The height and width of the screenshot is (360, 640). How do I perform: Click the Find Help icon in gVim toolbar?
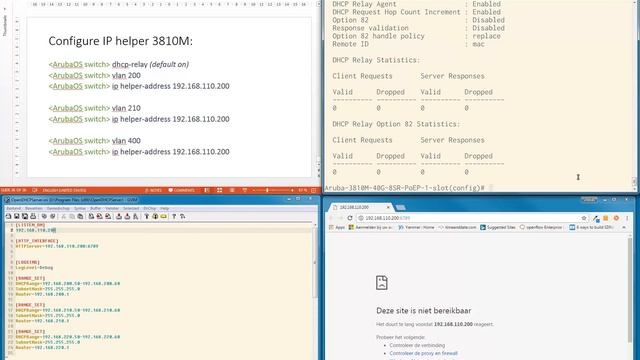point(182,216)
